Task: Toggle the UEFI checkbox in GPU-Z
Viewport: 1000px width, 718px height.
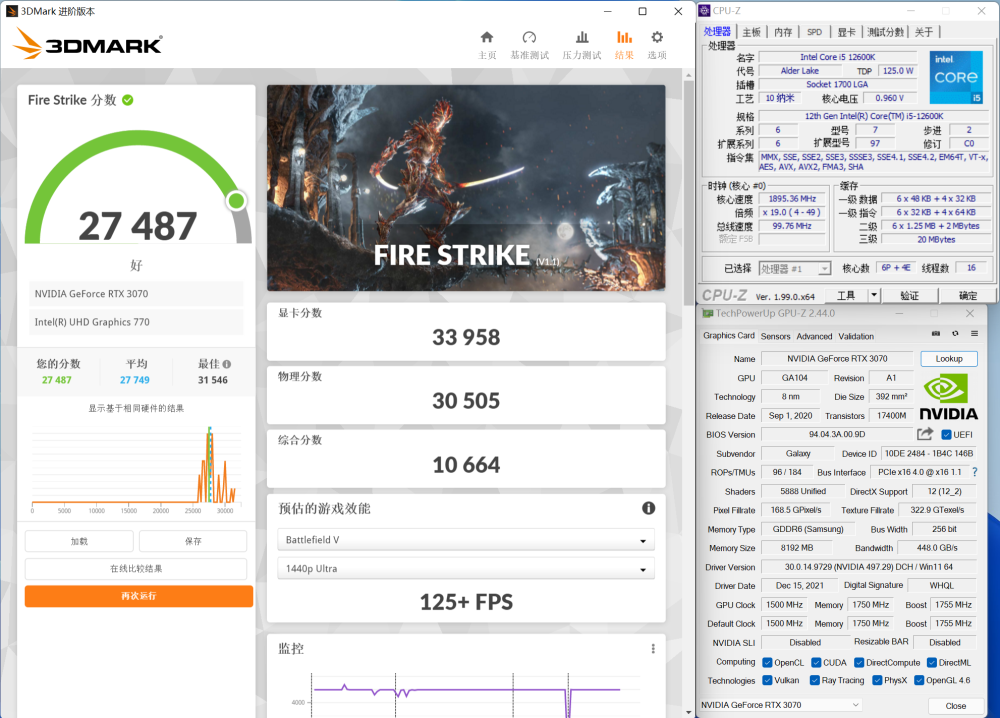Action: (946, 435)
